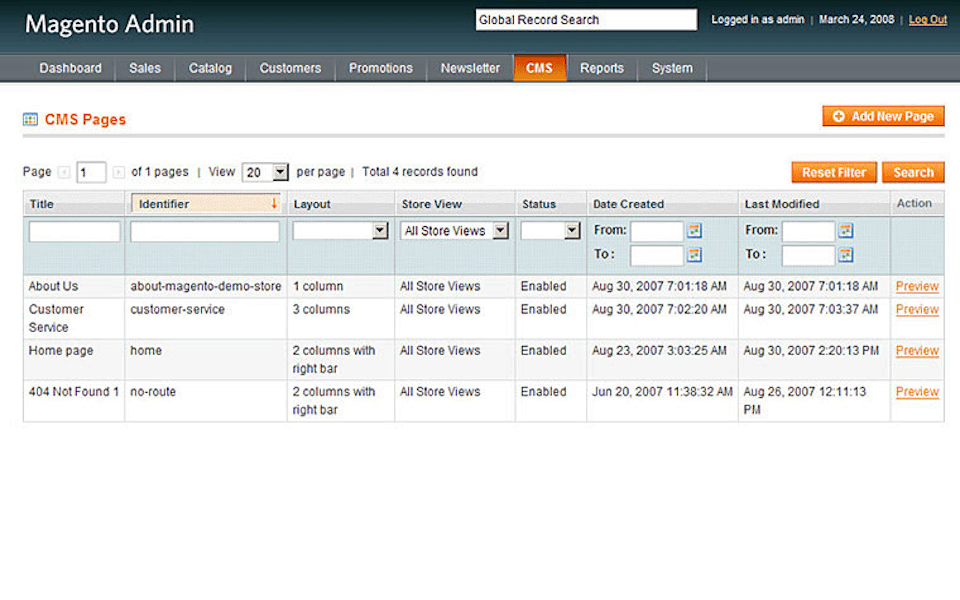The width and height of the screenshot is (960, 600).
Task: Open the Status filter dropdown
Action: click(x=550, y=231)
